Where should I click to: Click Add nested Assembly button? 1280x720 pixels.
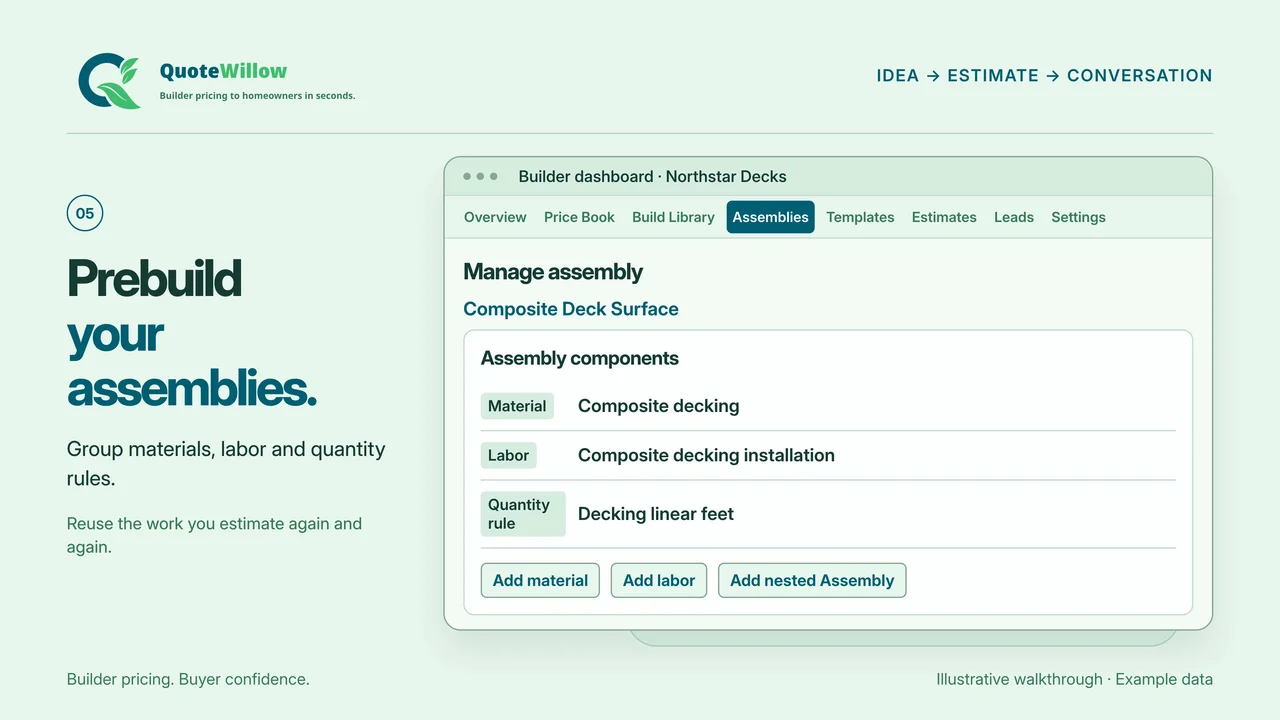812,580
